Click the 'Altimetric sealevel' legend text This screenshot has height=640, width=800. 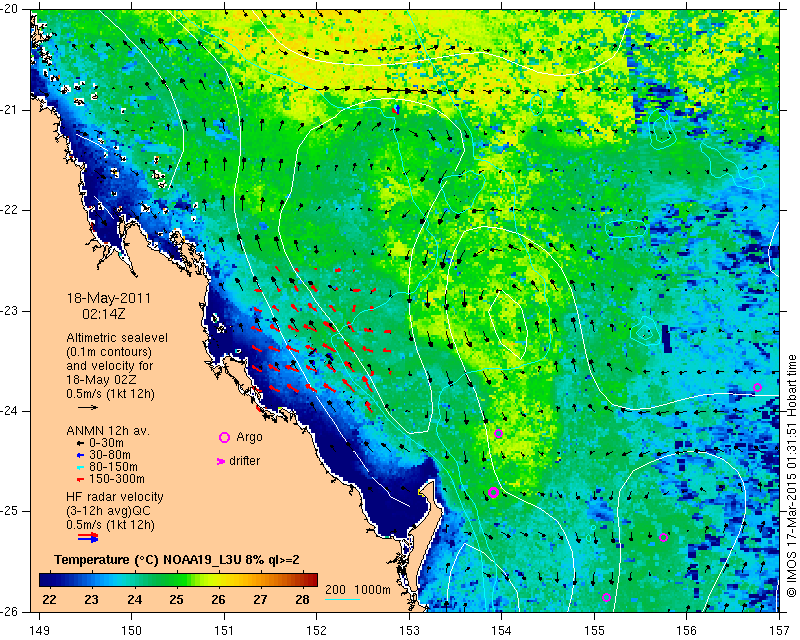tap(117, 338)
